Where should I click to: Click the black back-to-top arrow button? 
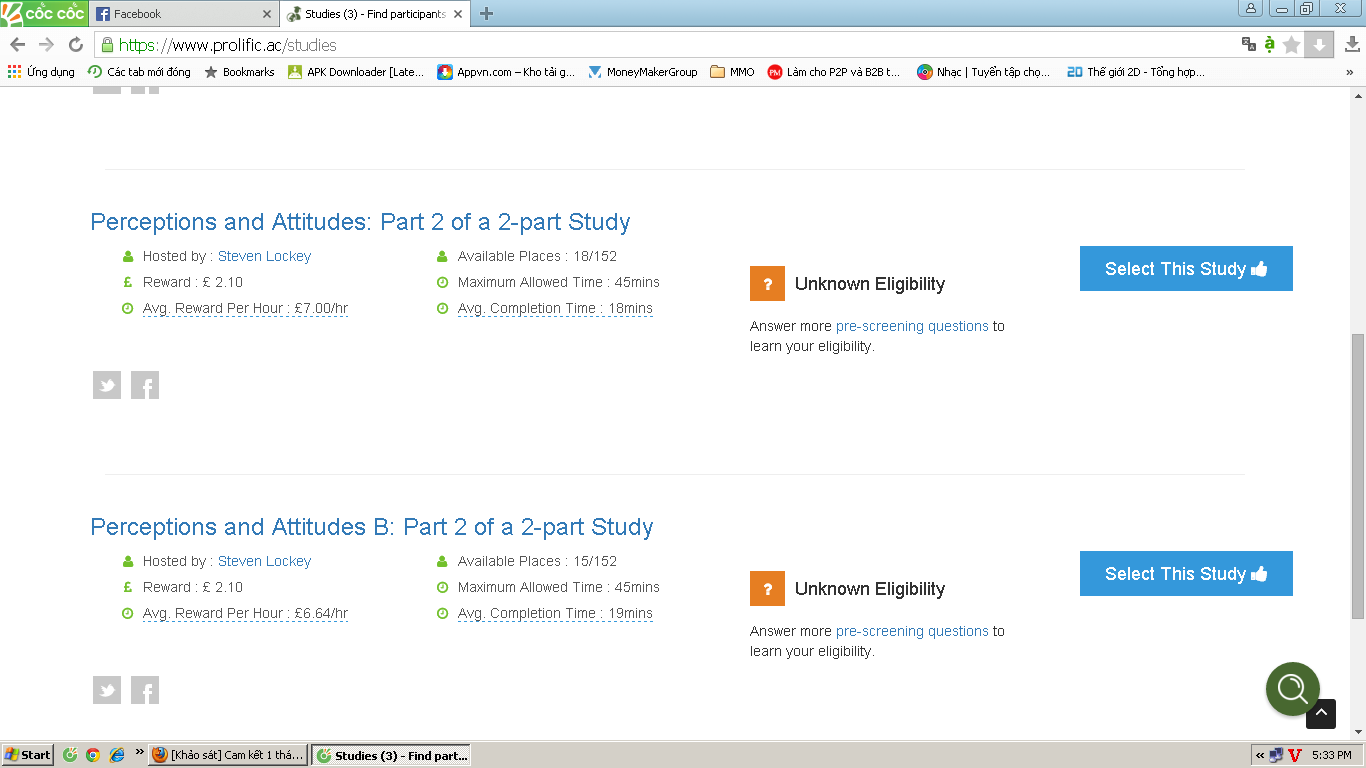click(1321, 714)
